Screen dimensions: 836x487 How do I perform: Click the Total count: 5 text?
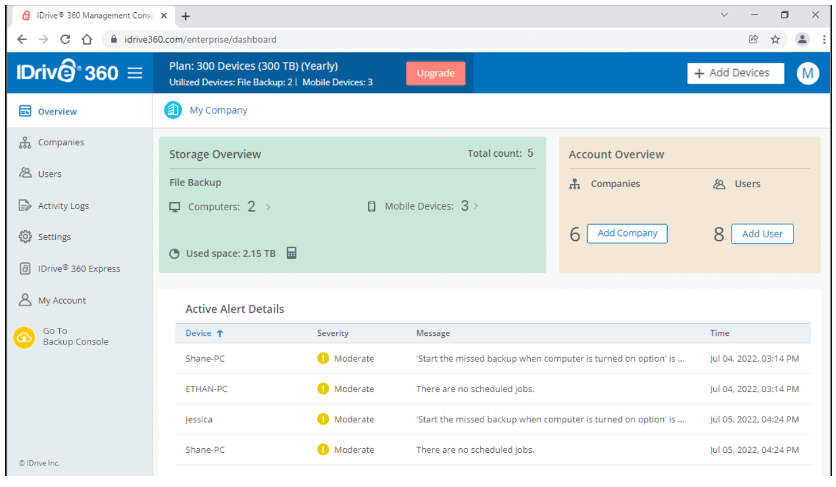[500, 154]
